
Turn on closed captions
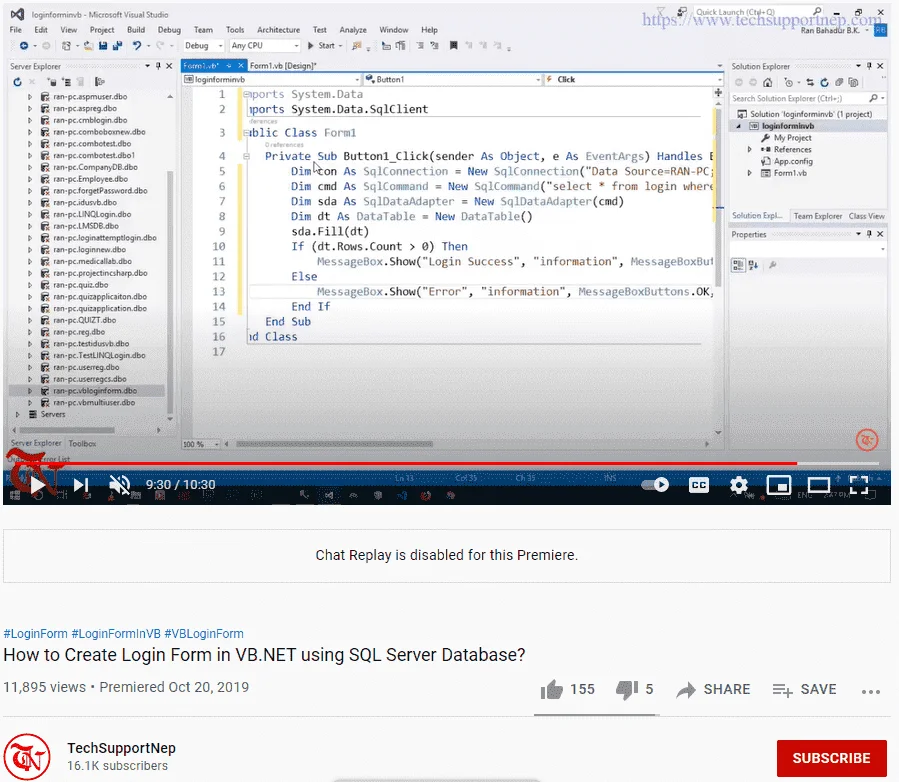699,485
